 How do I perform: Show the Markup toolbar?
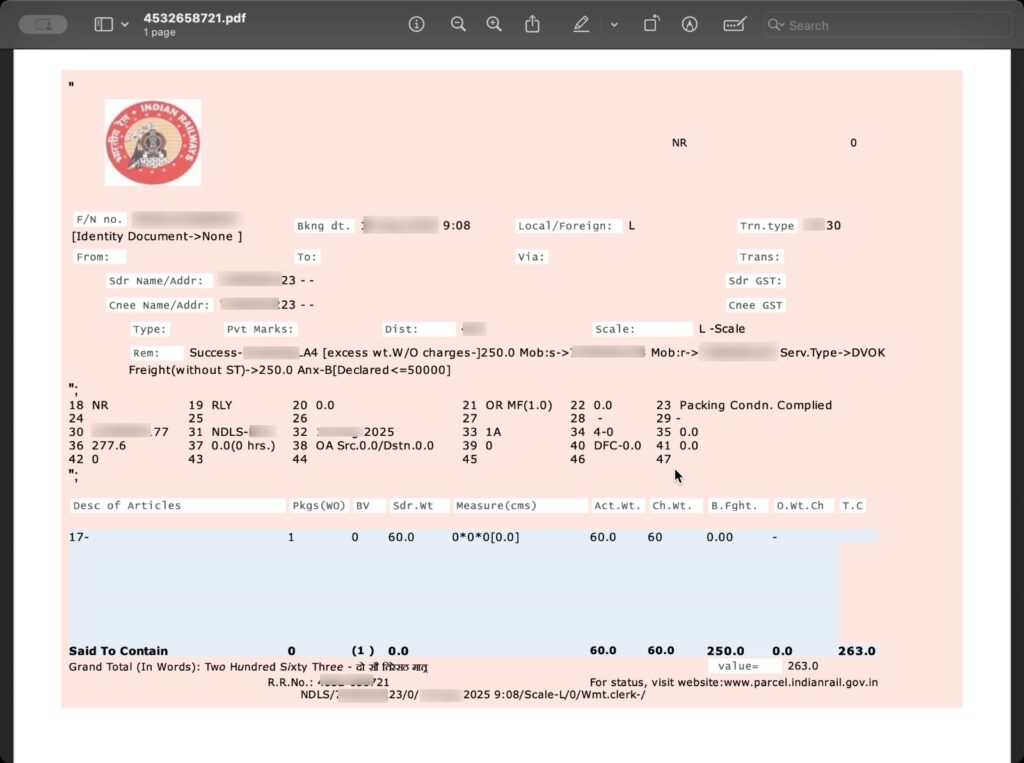689,24
